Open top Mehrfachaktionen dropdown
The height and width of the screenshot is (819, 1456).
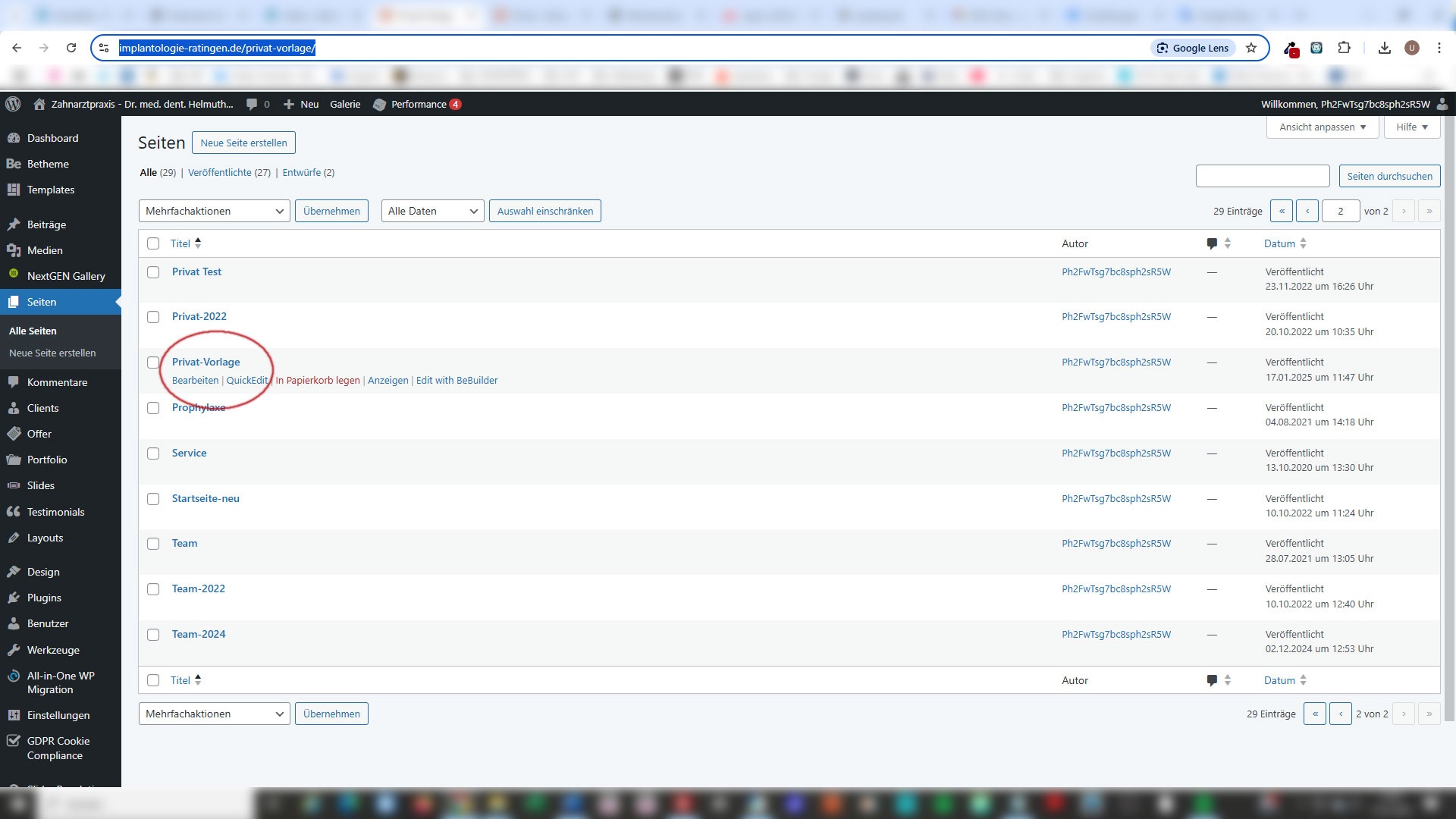tap(215, 211)
